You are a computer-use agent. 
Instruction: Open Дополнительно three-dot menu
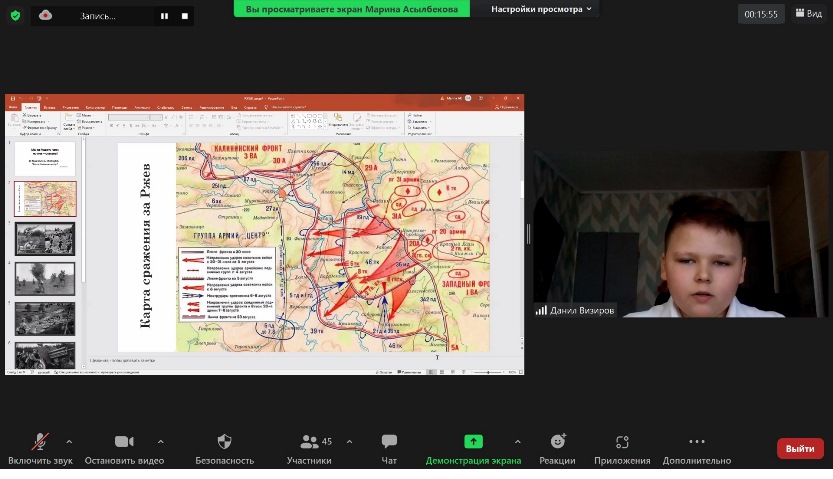tap(697, 442)
